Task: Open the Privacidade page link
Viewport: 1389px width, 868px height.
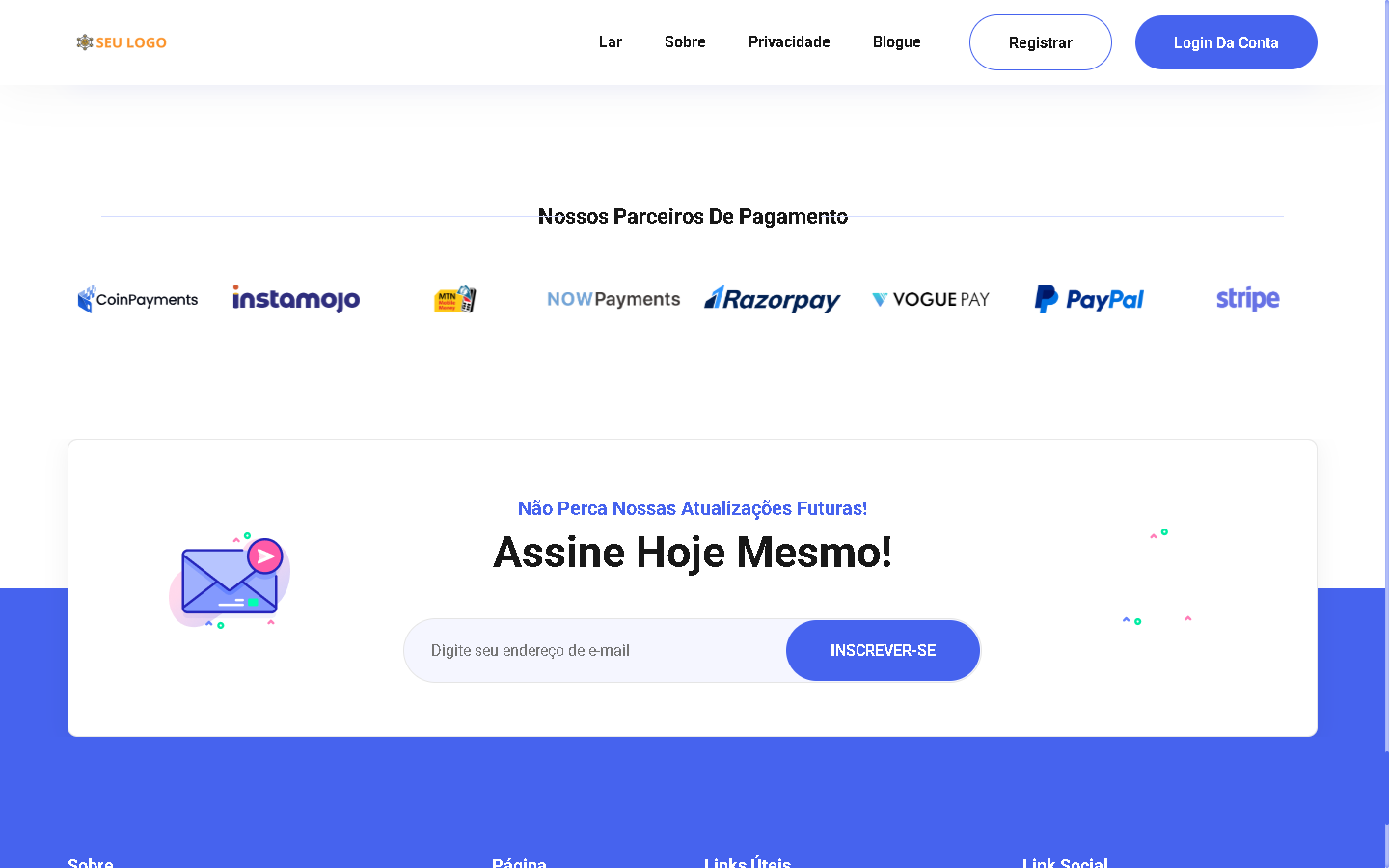Action: (789, 41)
